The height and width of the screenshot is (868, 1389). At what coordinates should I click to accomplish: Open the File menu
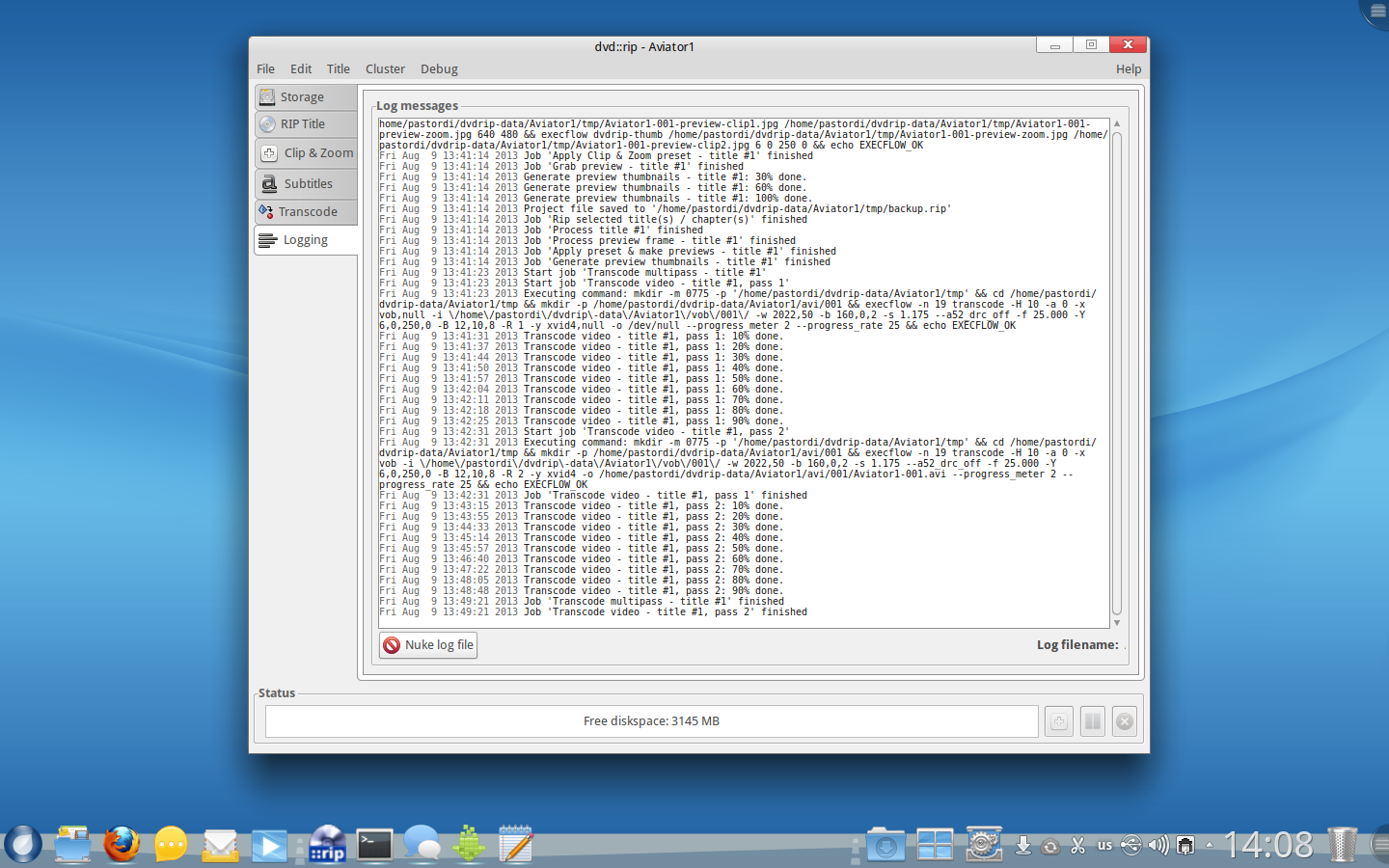(x=265, y=69)
